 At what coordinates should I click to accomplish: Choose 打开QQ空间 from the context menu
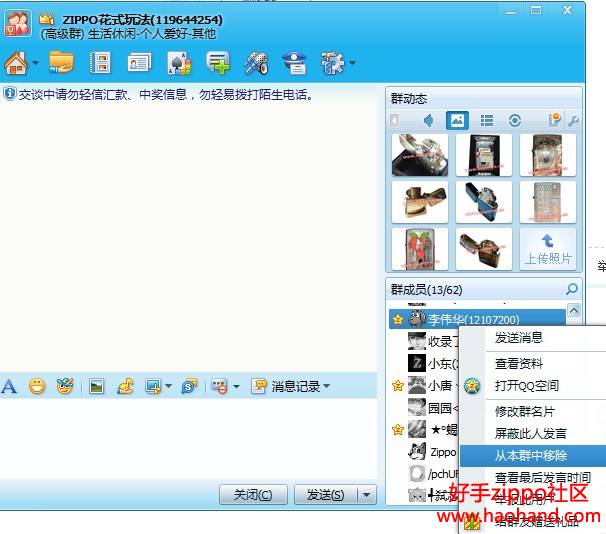pyautogui.click(x=526, y=386)
